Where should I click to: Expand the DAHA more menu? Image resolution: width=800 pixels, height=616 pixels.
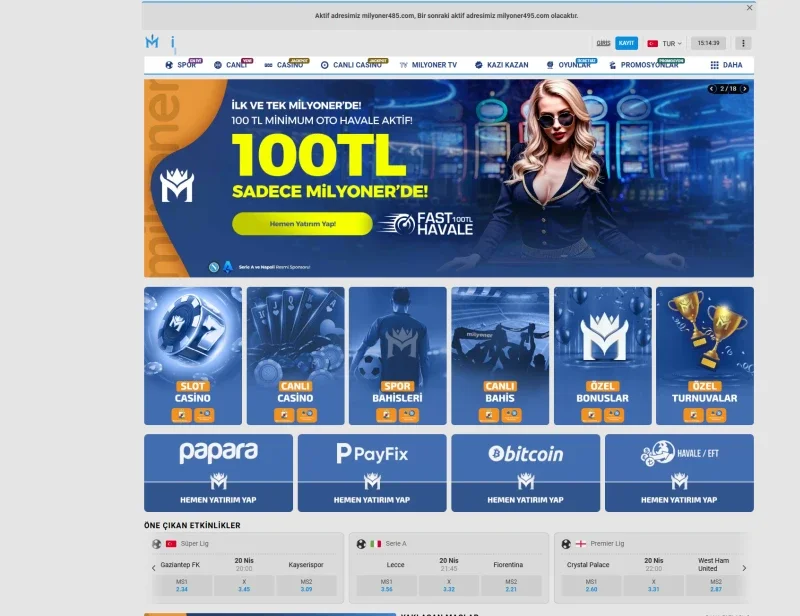(727, 65)
